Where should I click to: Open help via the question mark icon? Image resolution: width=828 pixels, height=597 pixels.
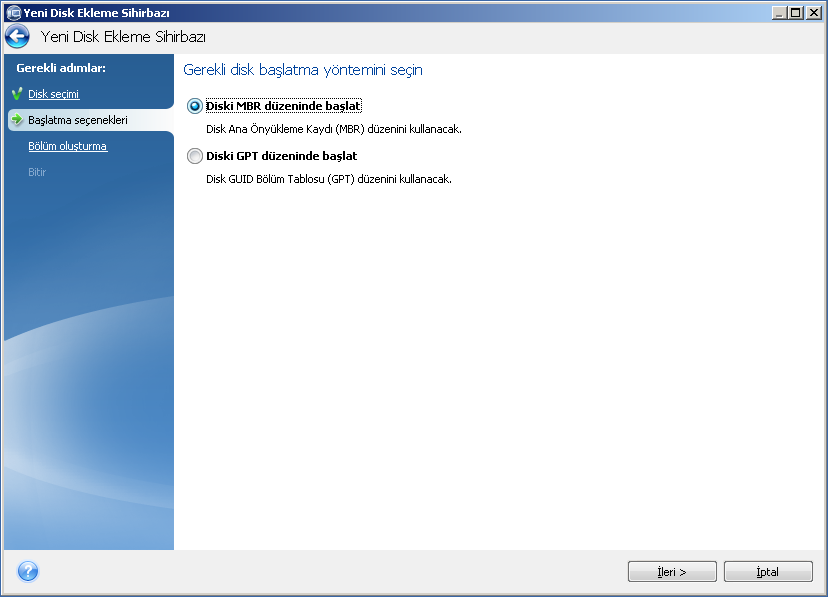coord(28,571)
